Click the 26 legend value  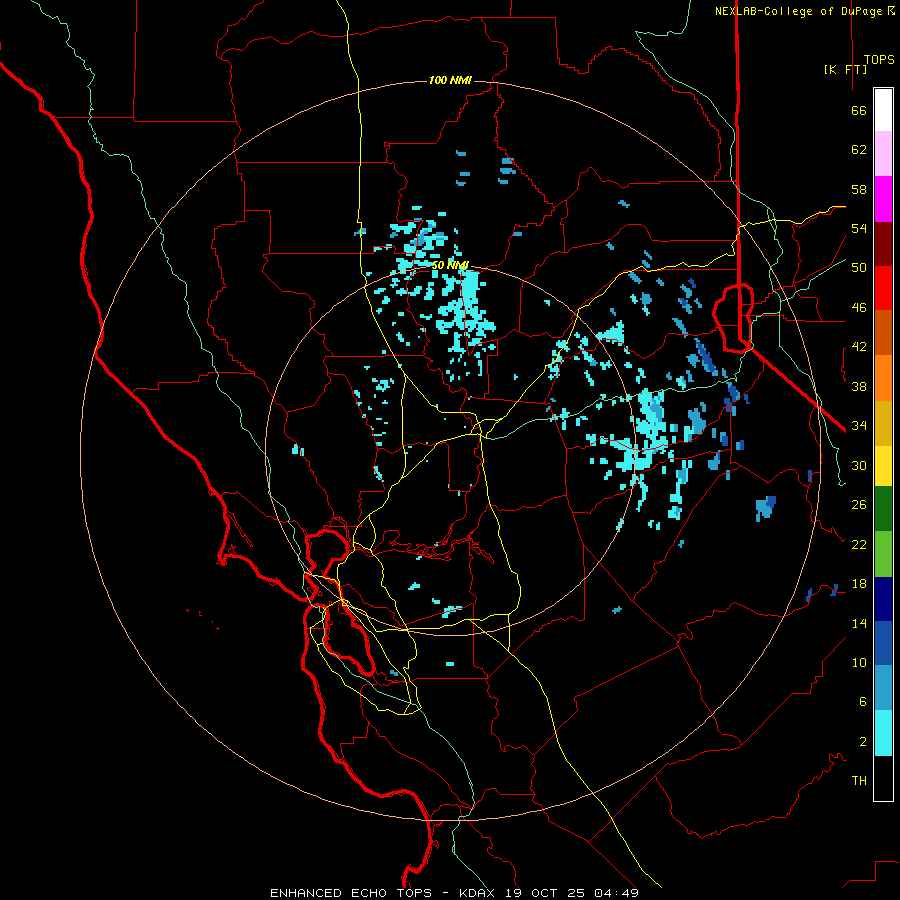pos(859,505)
